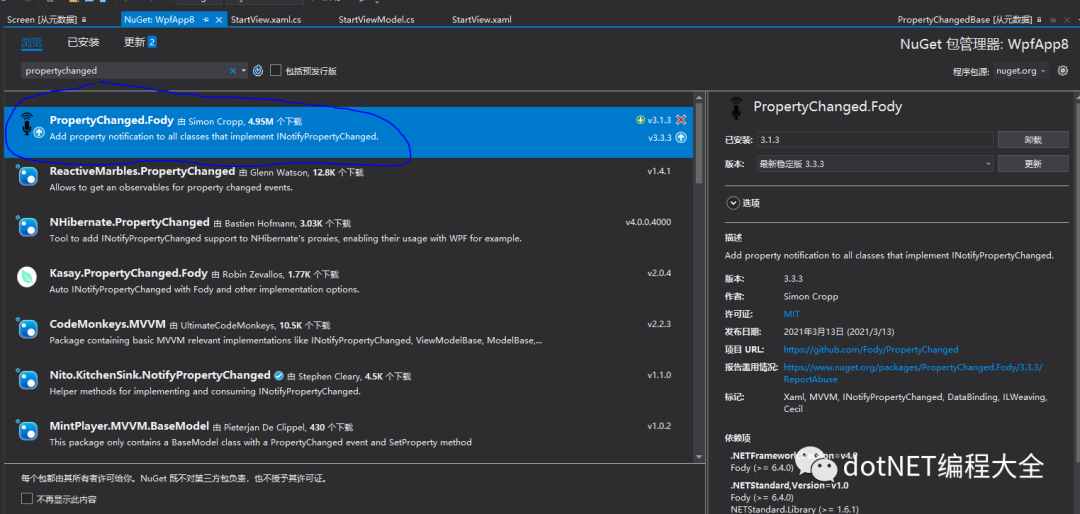This screenshot has height=514, width=1080.
Task: Click PropertyChanged.Fody microphone icon in list
Action: click(28, 123)
